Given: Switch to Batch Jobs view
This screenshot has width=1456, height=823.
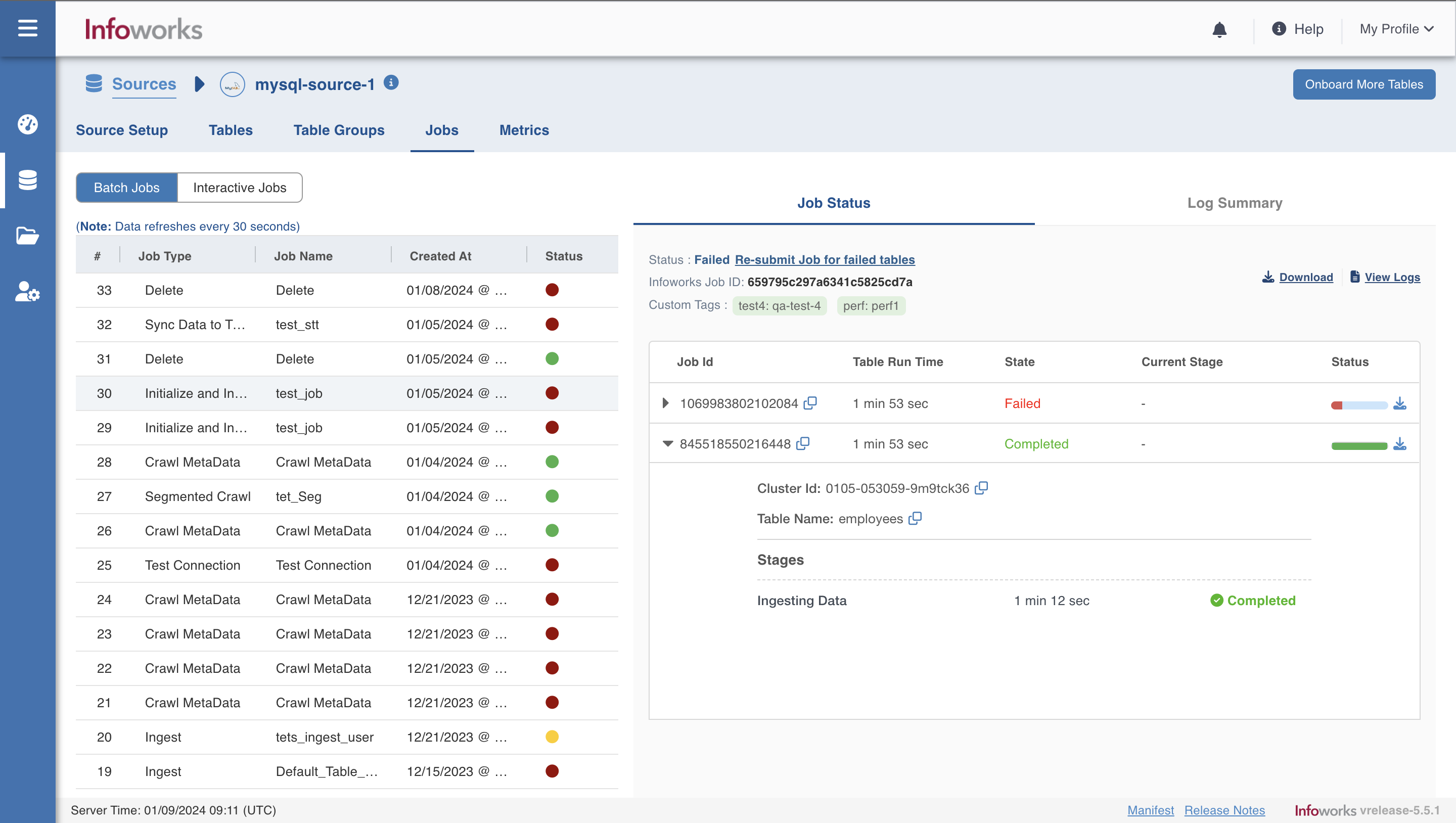Looking at the screenshot, I should pos(126,187).
